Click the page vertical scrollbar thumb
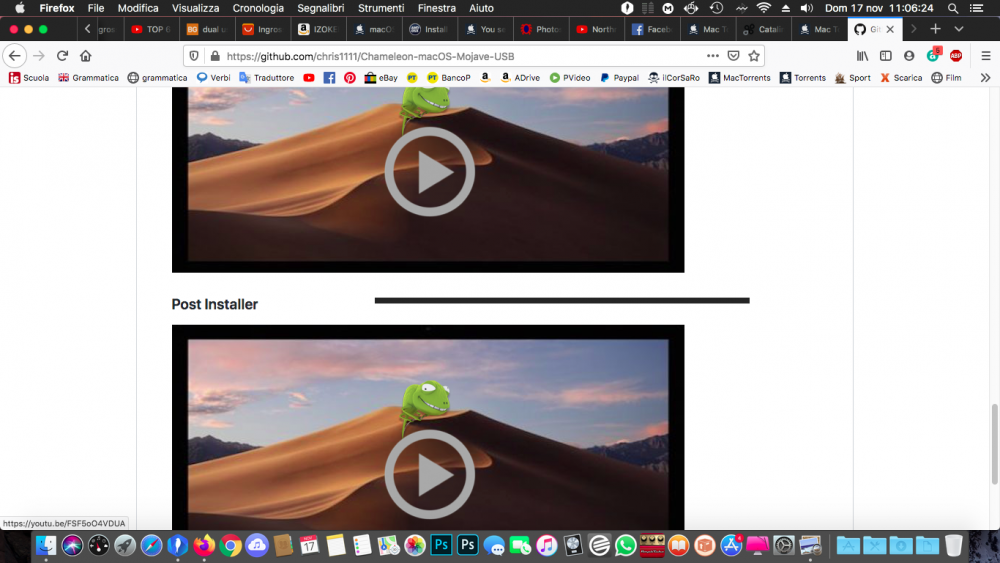This screenshot has height=563, width=1000. click(x=994, y=444)
